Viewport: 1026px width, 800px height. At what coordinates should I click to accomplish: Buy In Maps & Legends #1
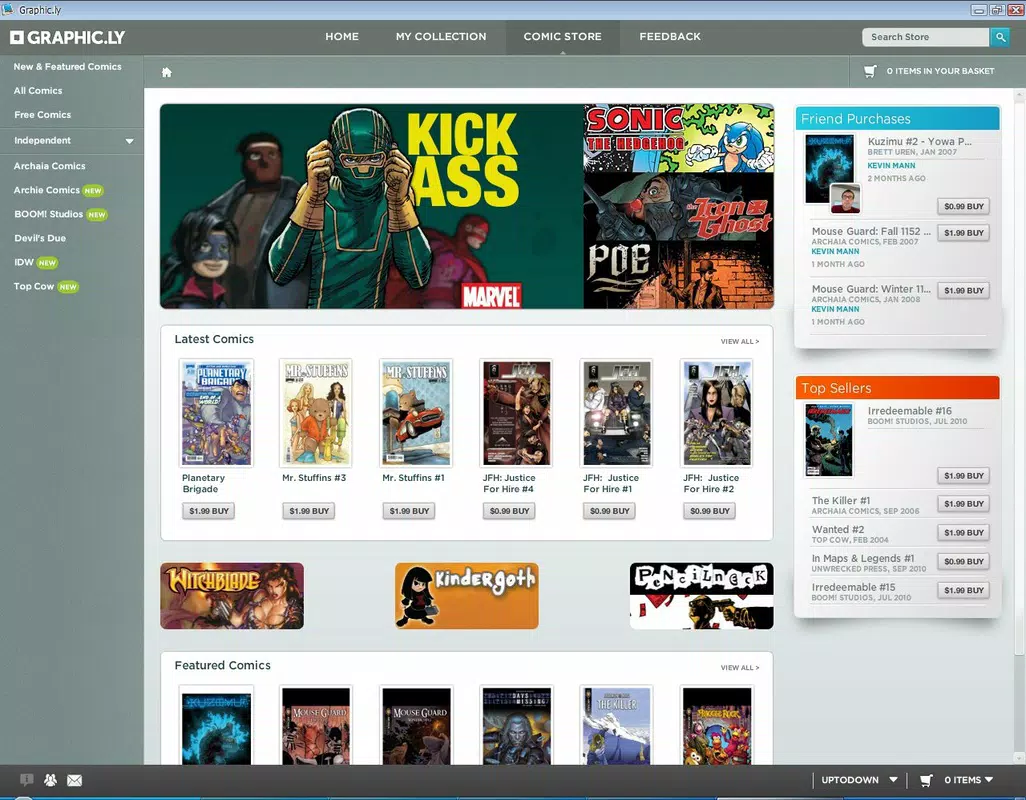click(963, 561)
